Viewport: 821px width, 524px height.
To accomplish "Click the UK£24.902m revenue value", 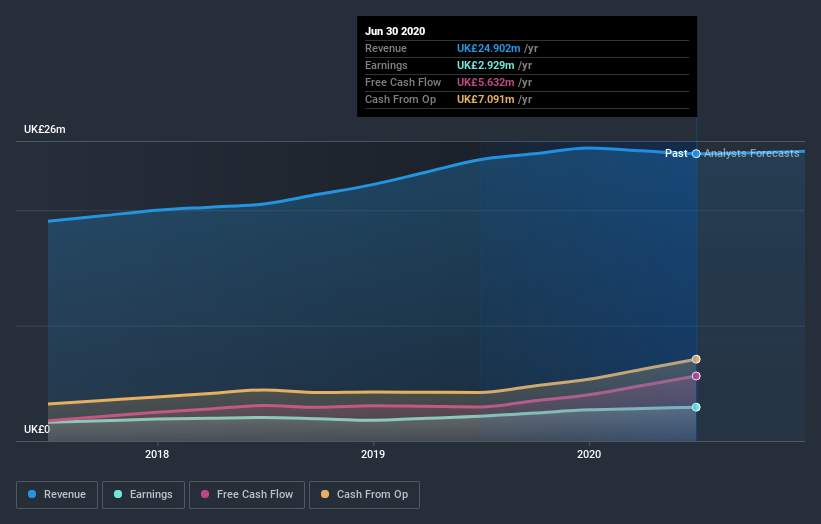I will click(x=489, y=48).
